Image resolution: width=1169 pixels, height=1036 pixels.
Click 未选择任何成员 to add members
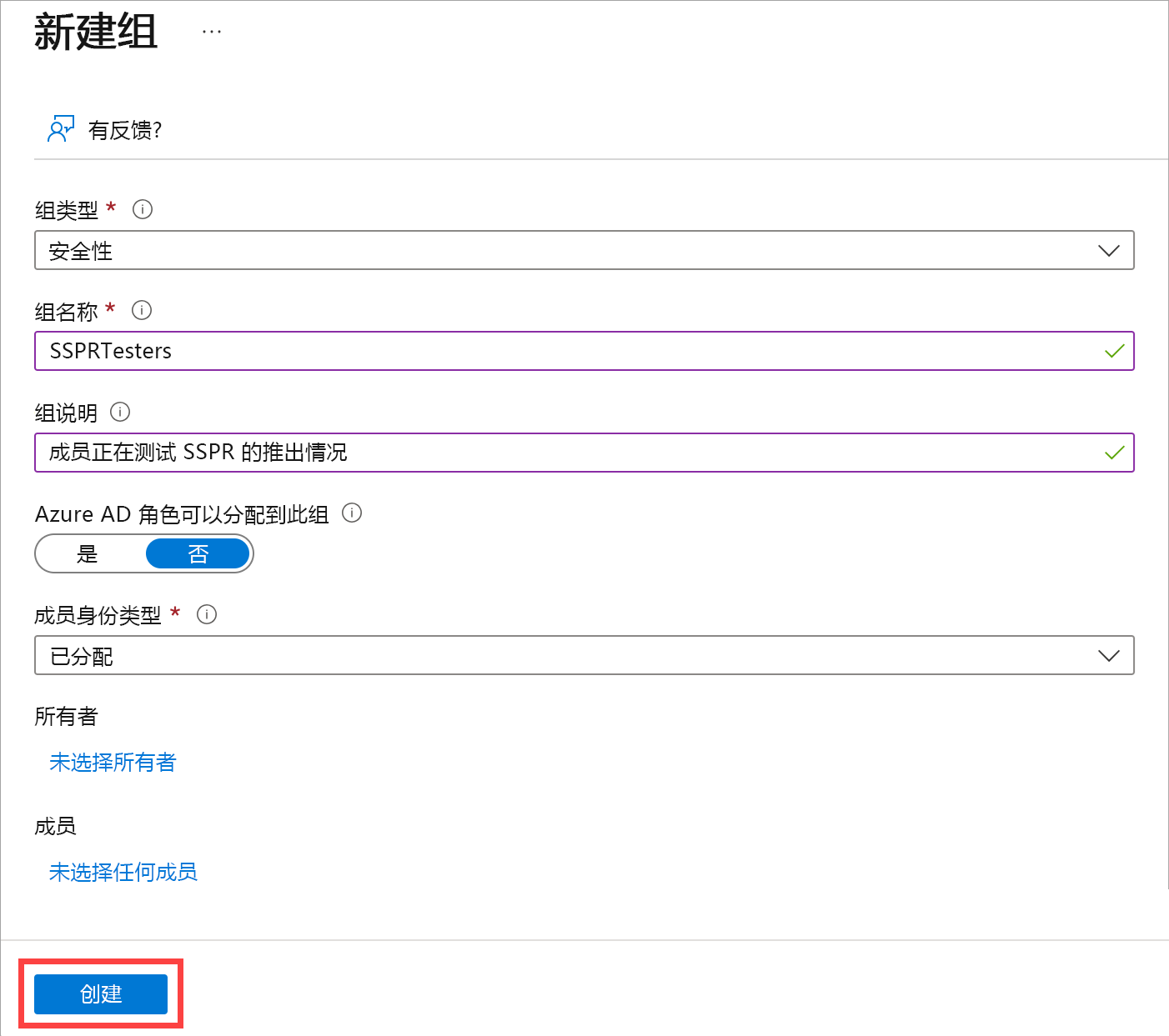click(123, 872)
